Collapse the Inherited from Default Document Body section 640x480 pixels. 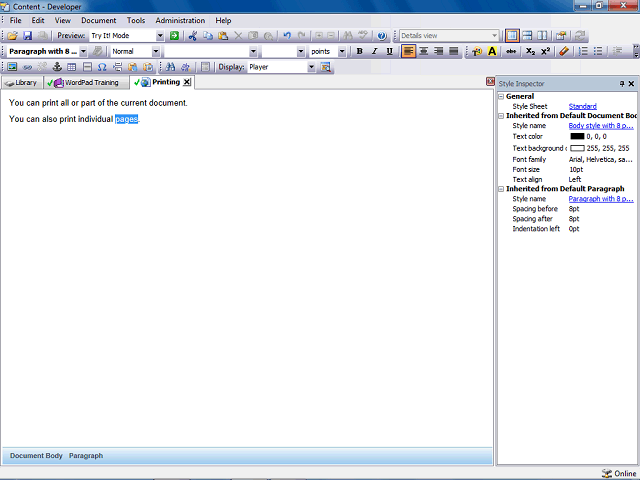point(501,116)
